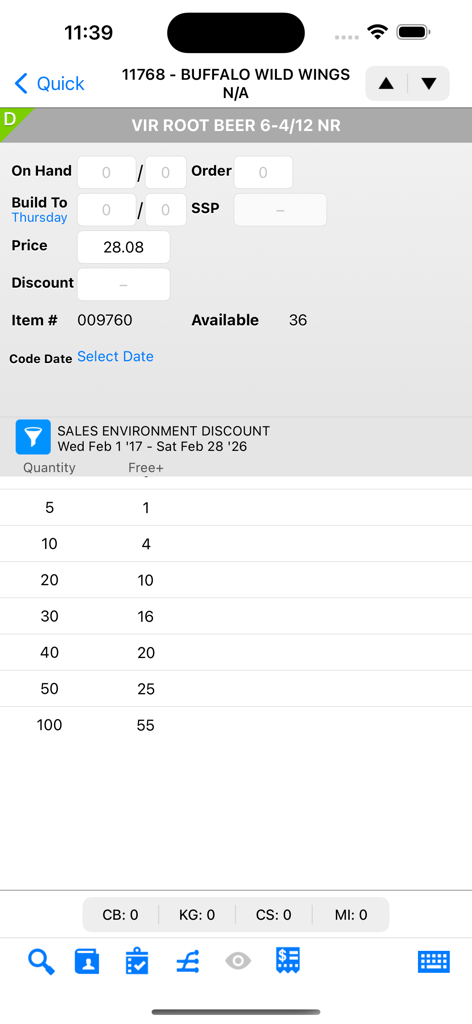Image resolution: width=472 pixels, height=1024 pixels.
Task: Select discount row quantity 50 free 25
Action: pos(236,689)
